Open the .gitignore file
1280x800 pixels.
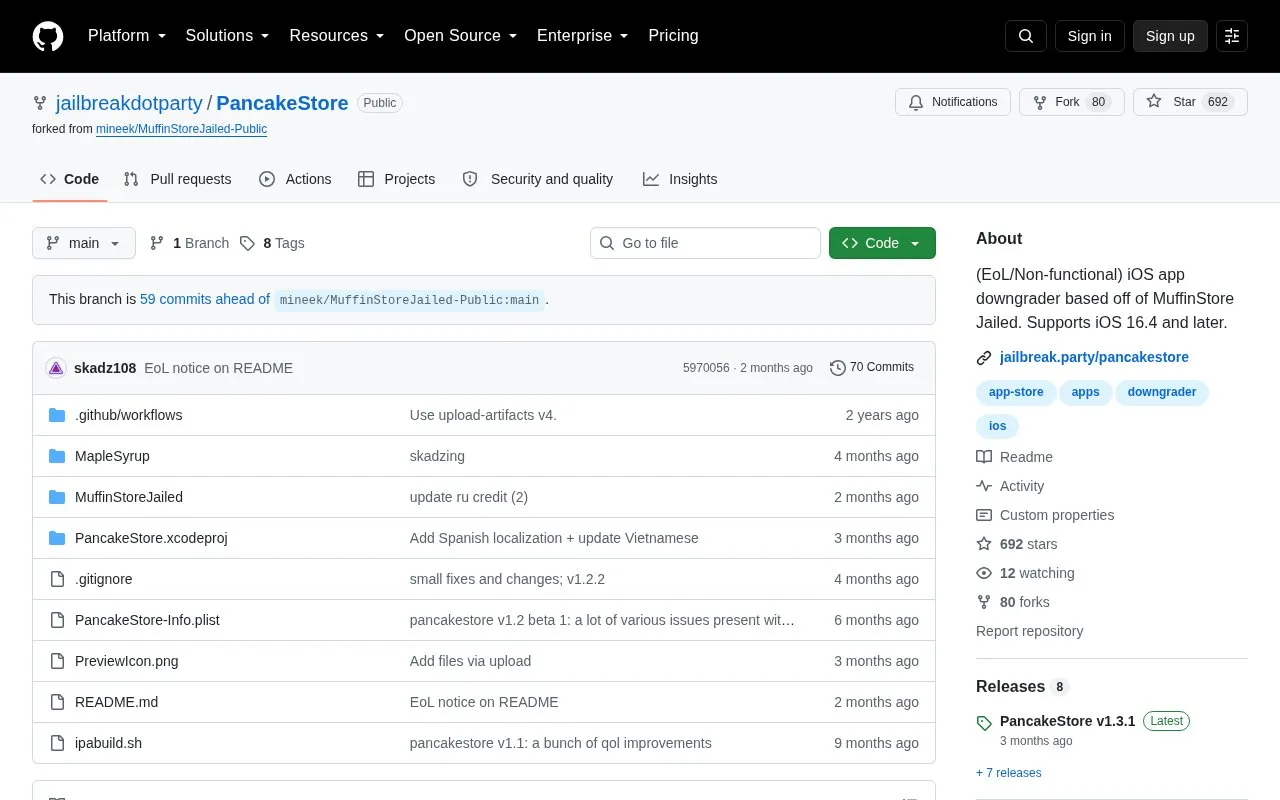coord(104,579)
